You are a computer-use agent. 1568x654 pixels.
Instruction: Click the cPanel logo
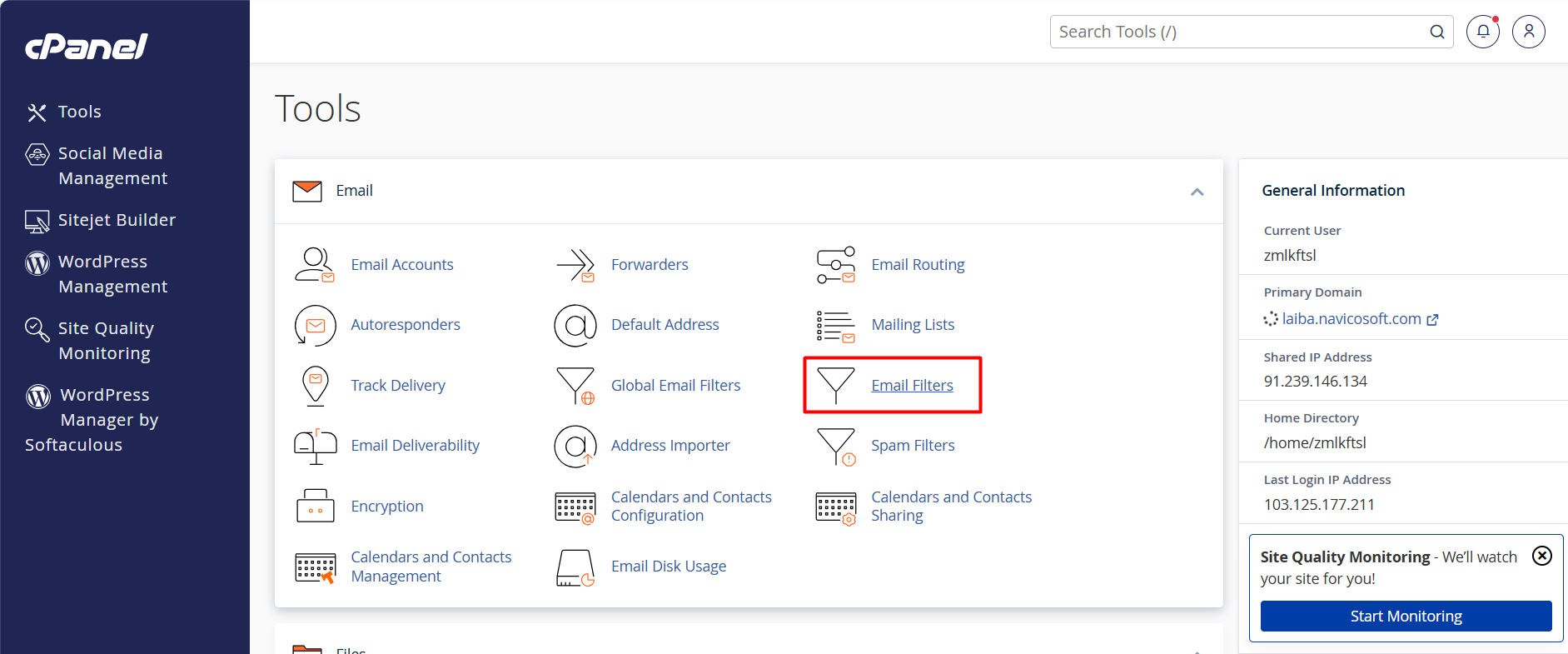[x=87, y=47]
